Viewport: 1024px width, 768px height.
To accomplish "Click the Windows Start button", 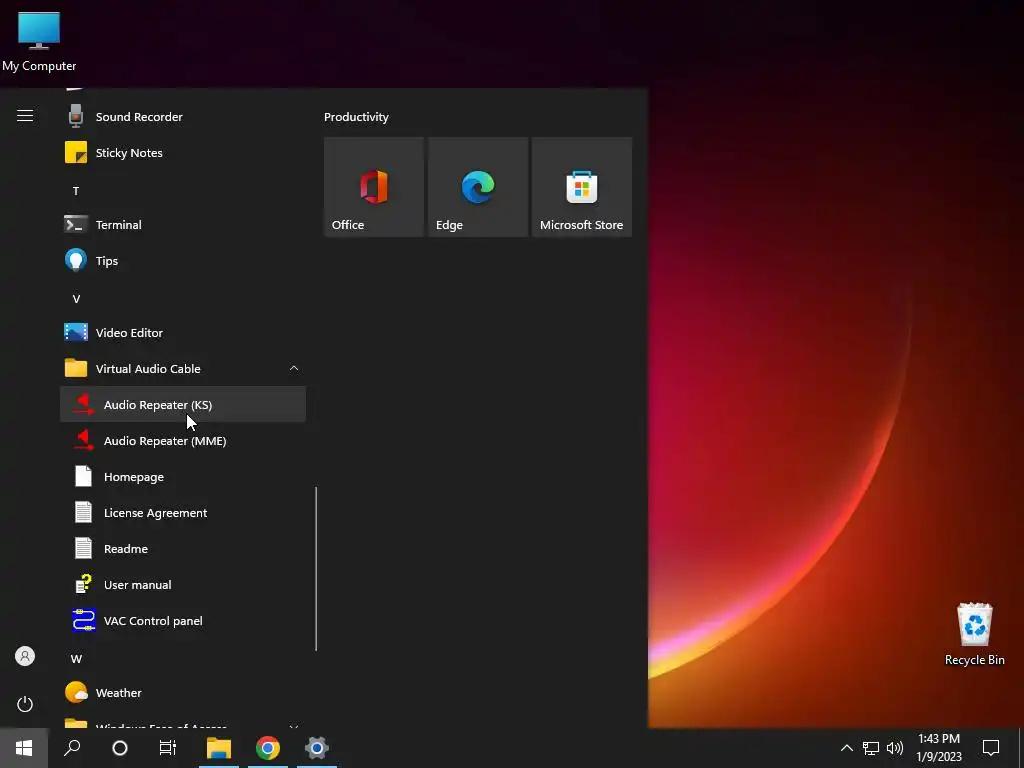I will click(x=24, y=748).
